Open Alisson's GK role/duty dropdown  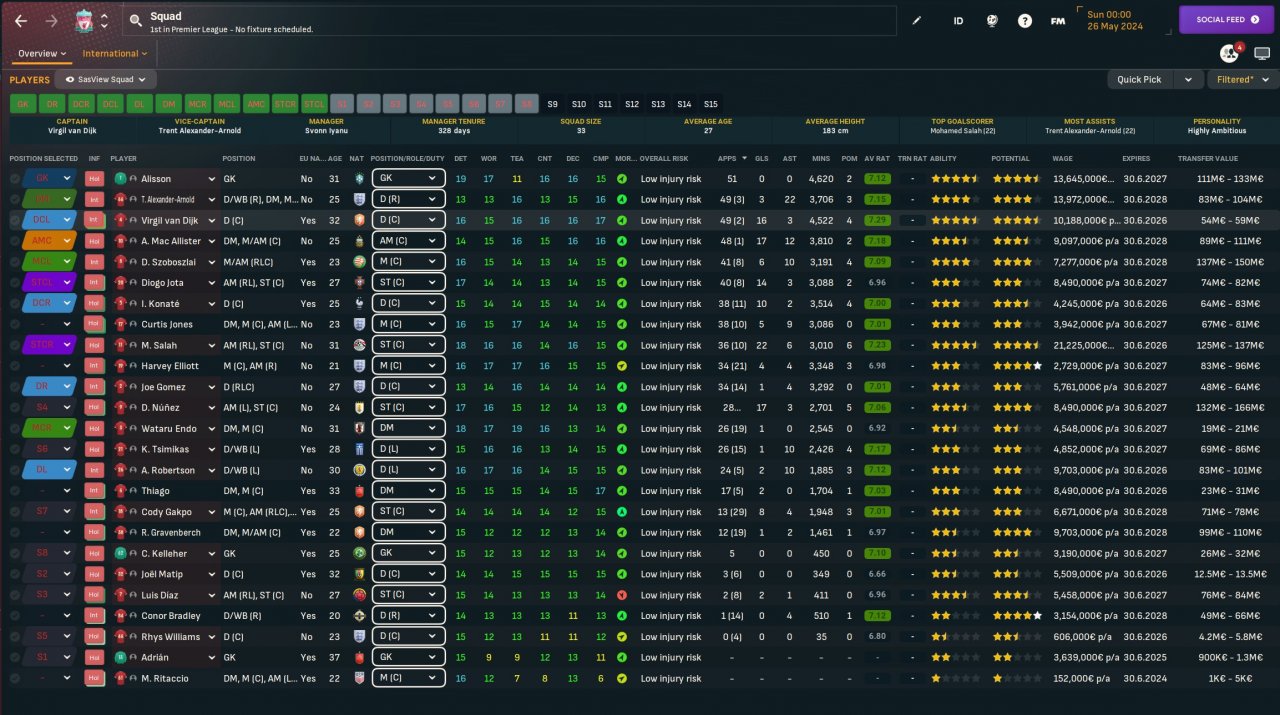408,178
